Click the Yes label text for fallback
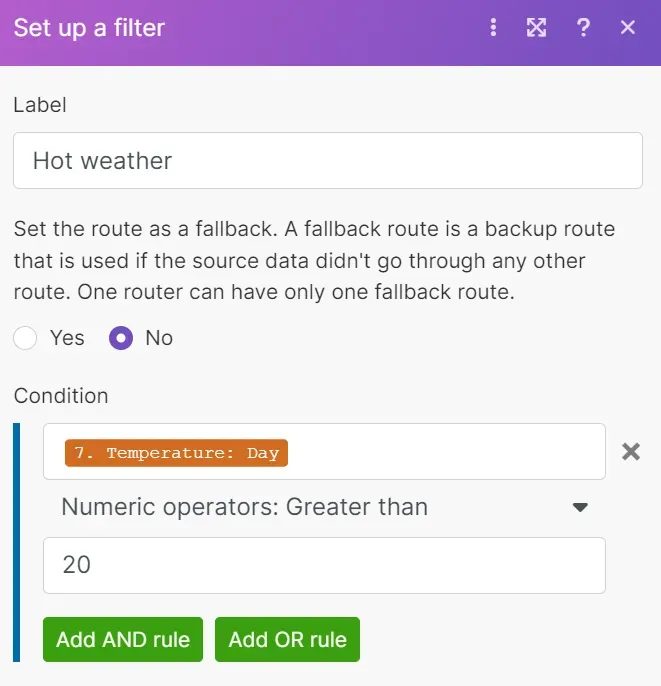The height and width of the screenshot is (686, 661). click(67, 338)
